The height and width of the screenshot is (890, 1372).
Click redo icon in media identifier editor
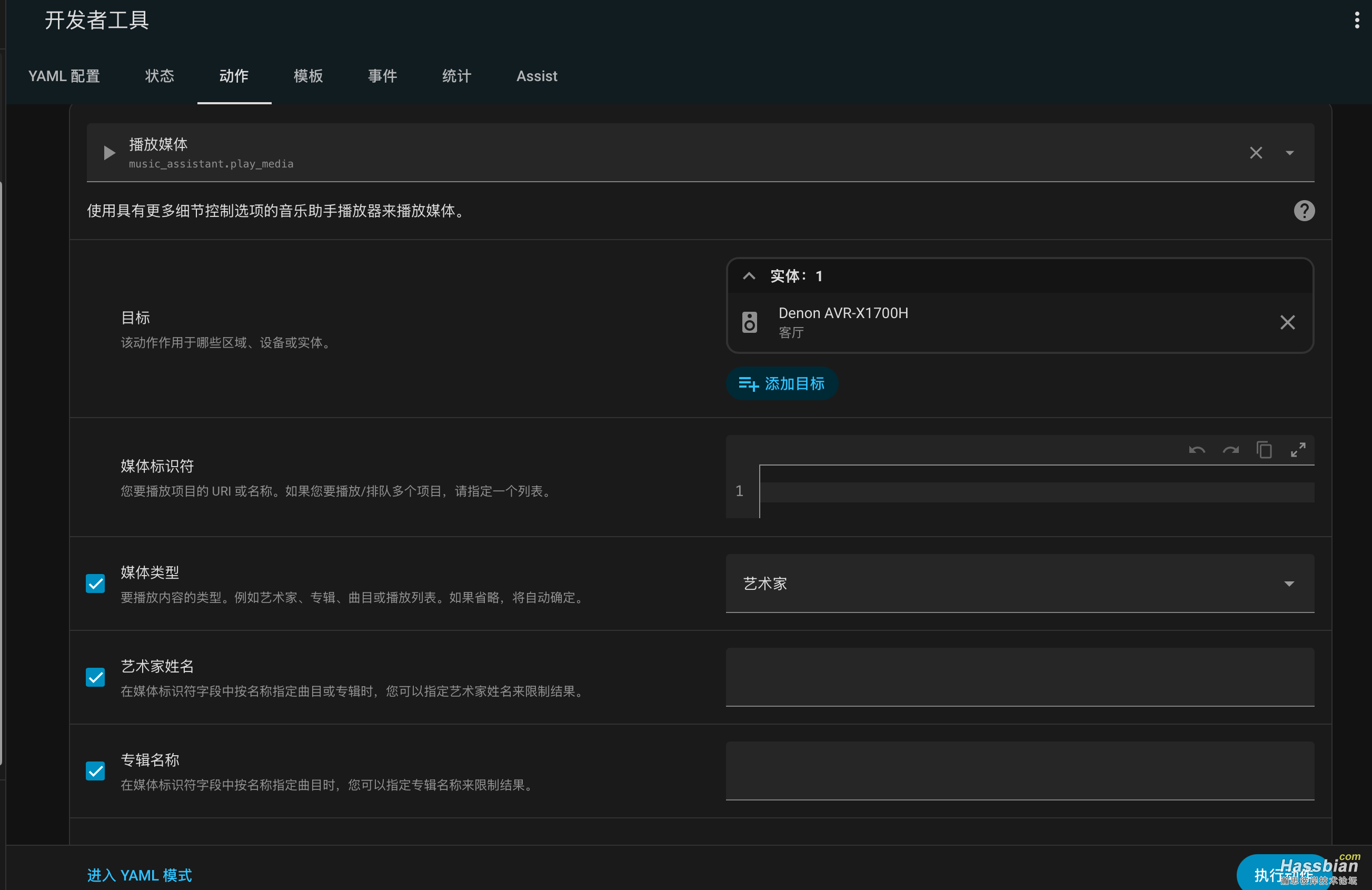[x=1230, y=450]
